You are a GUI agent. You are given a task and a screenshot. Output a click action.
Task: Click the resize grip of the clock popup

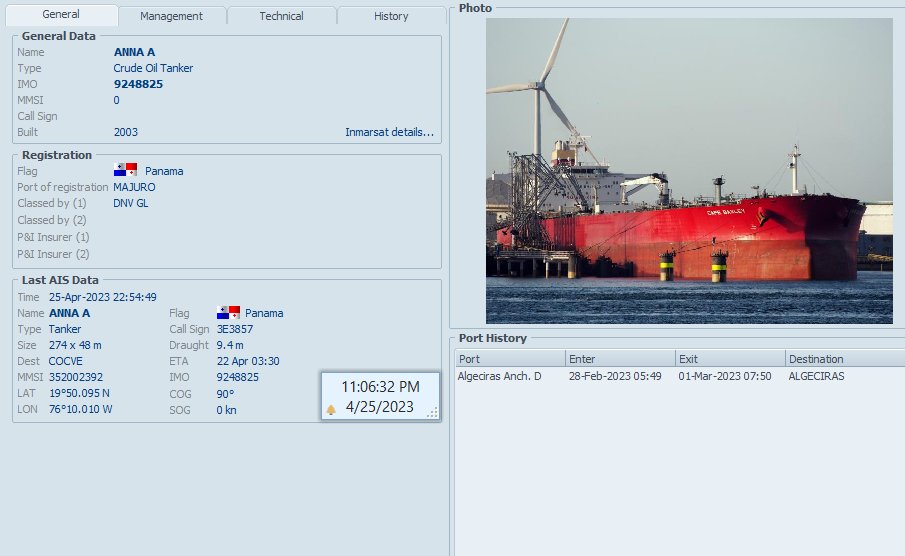pyautogui.click(x=432, y=412)
